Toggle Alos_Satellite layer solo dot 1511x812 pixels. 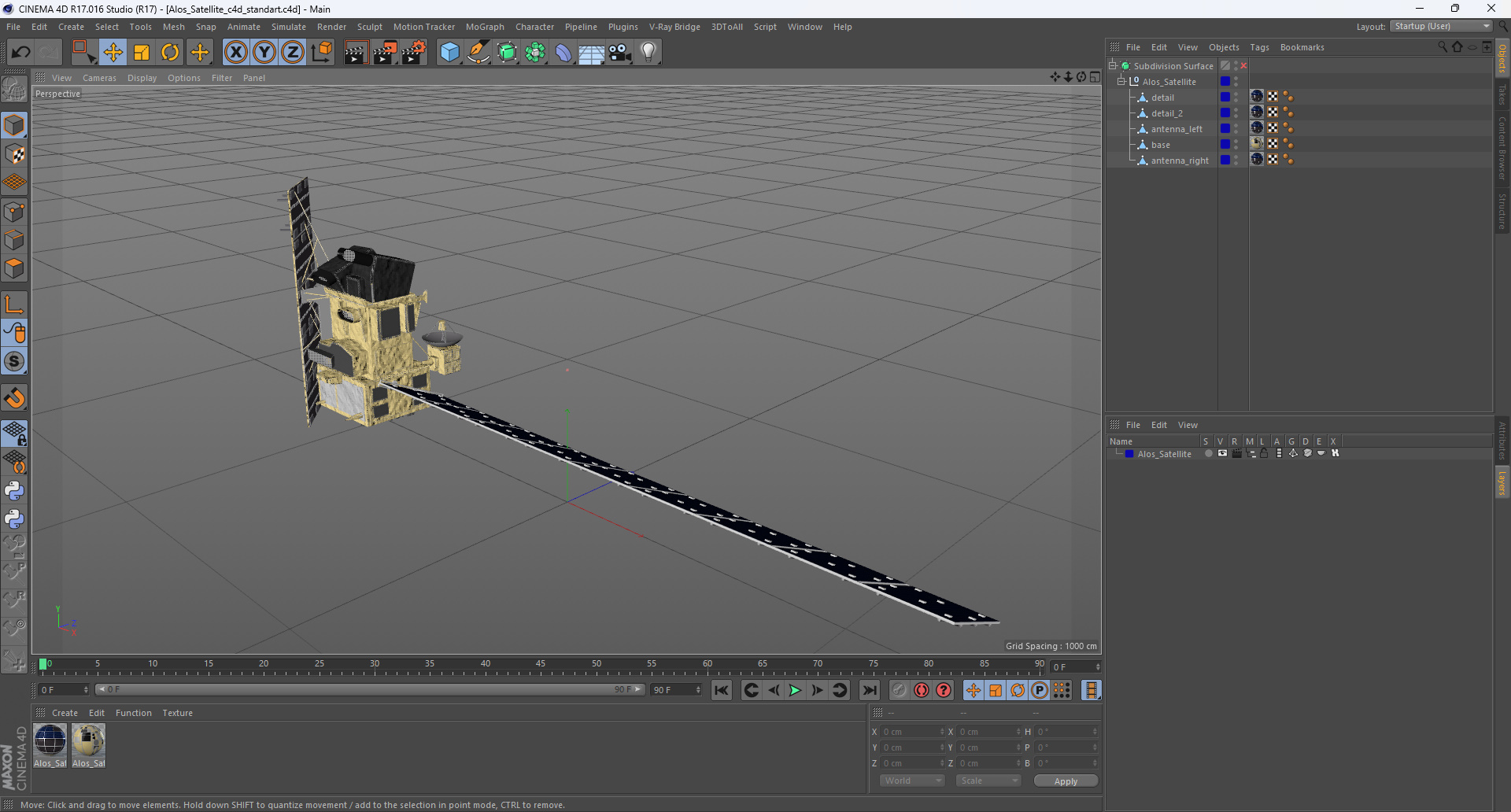pos(1209,453)
